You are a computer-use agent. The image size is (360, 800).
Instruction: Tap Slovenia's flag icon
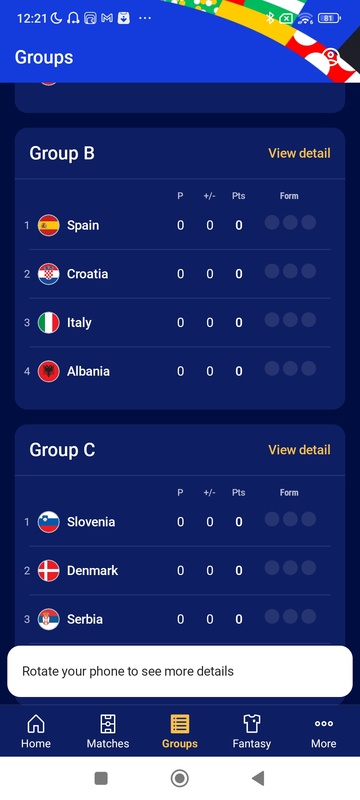click(x=48, y=522)
